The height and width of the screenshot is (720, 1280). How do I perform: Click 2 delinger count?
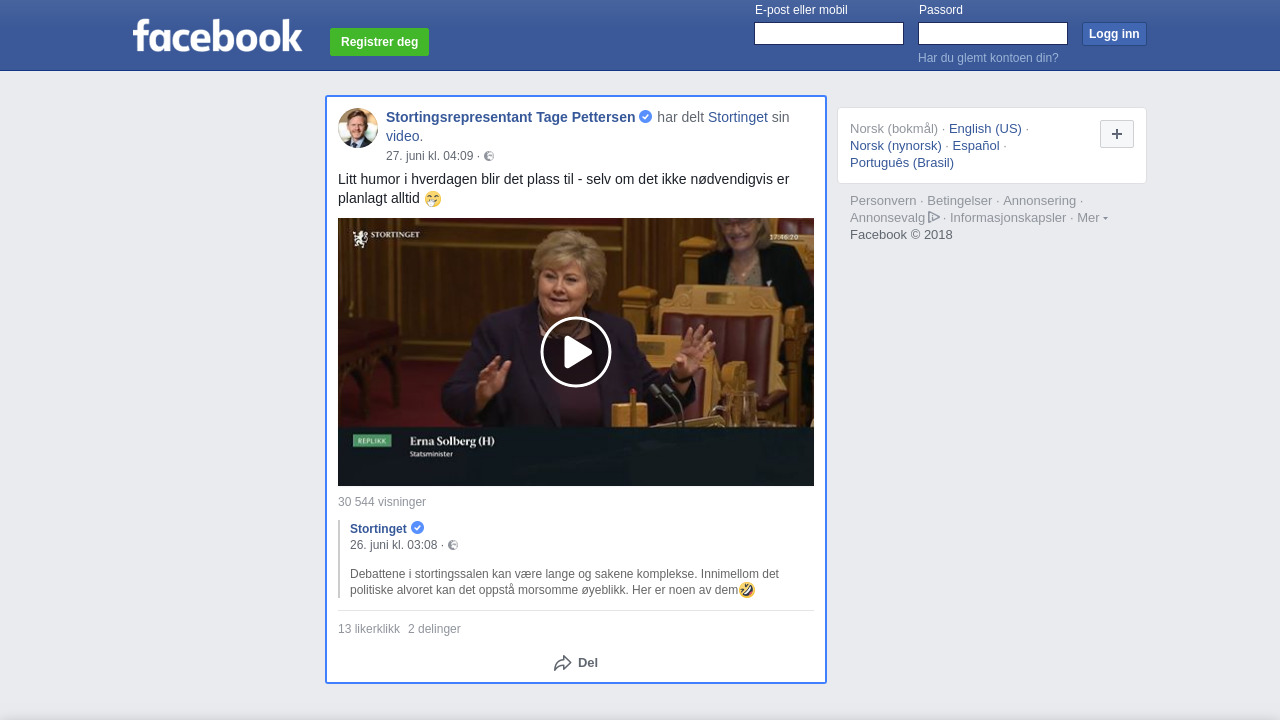click(x=434, y=629)
